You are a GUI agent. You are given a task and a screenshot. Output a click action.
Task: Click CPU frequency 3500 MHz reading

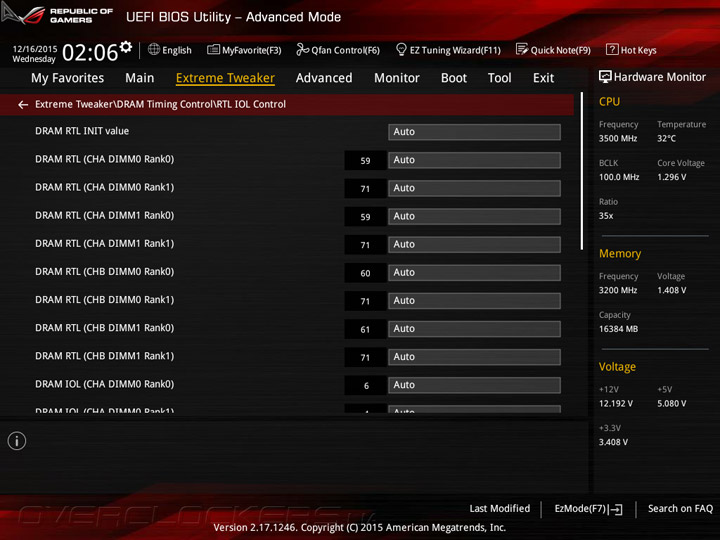pos(618,139)
